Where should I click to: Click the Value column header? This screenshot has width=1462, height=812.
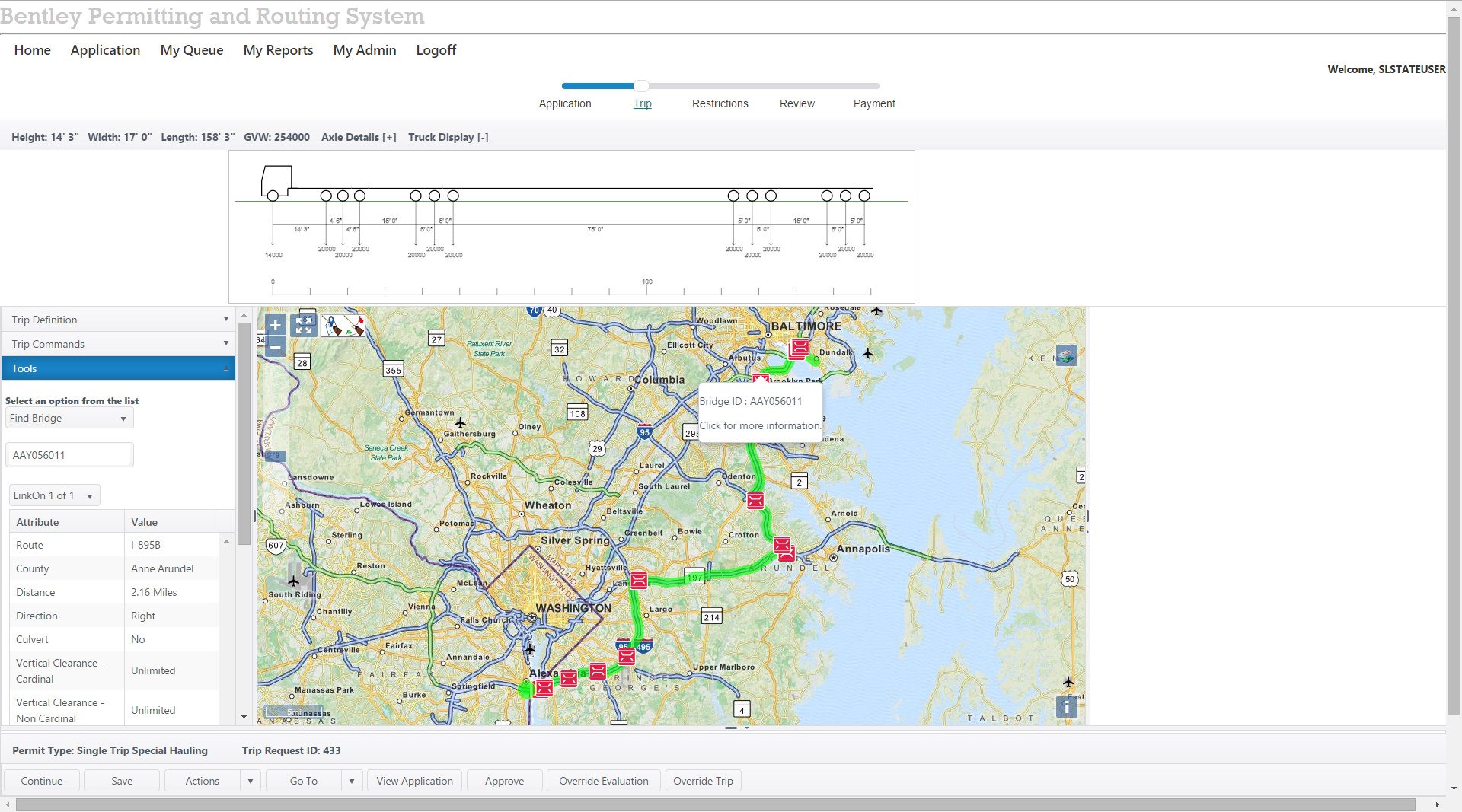coord(172,522)
